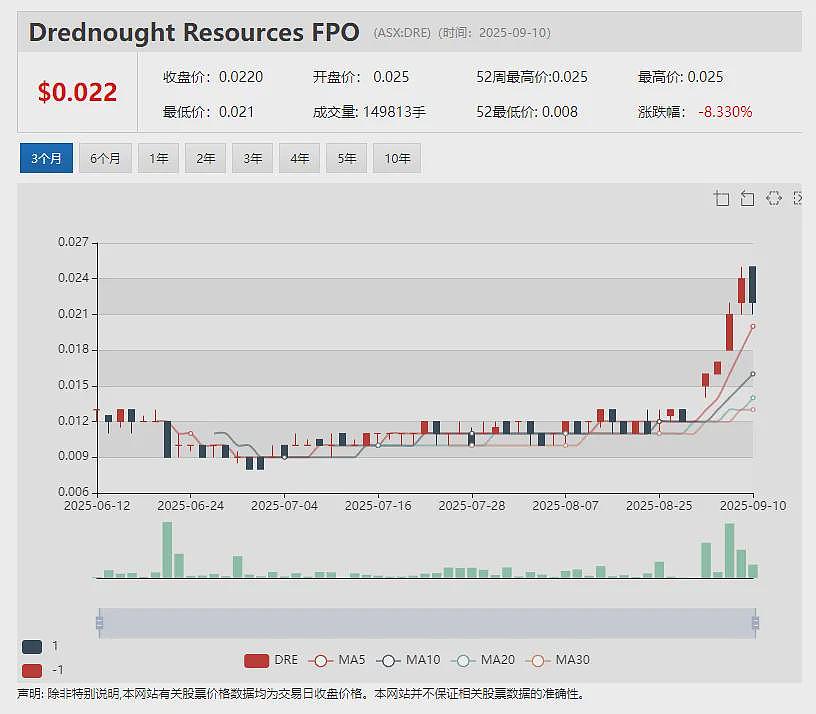This screenshot has height=714, width=816.
Task: Switch to the 6个月 range
Action: (105, 158)
